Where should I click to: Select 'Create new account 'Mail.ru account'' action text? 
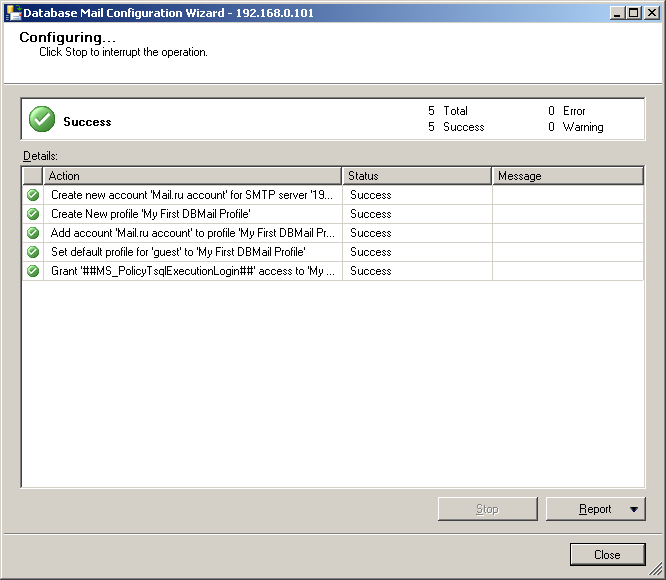(192, 195)
